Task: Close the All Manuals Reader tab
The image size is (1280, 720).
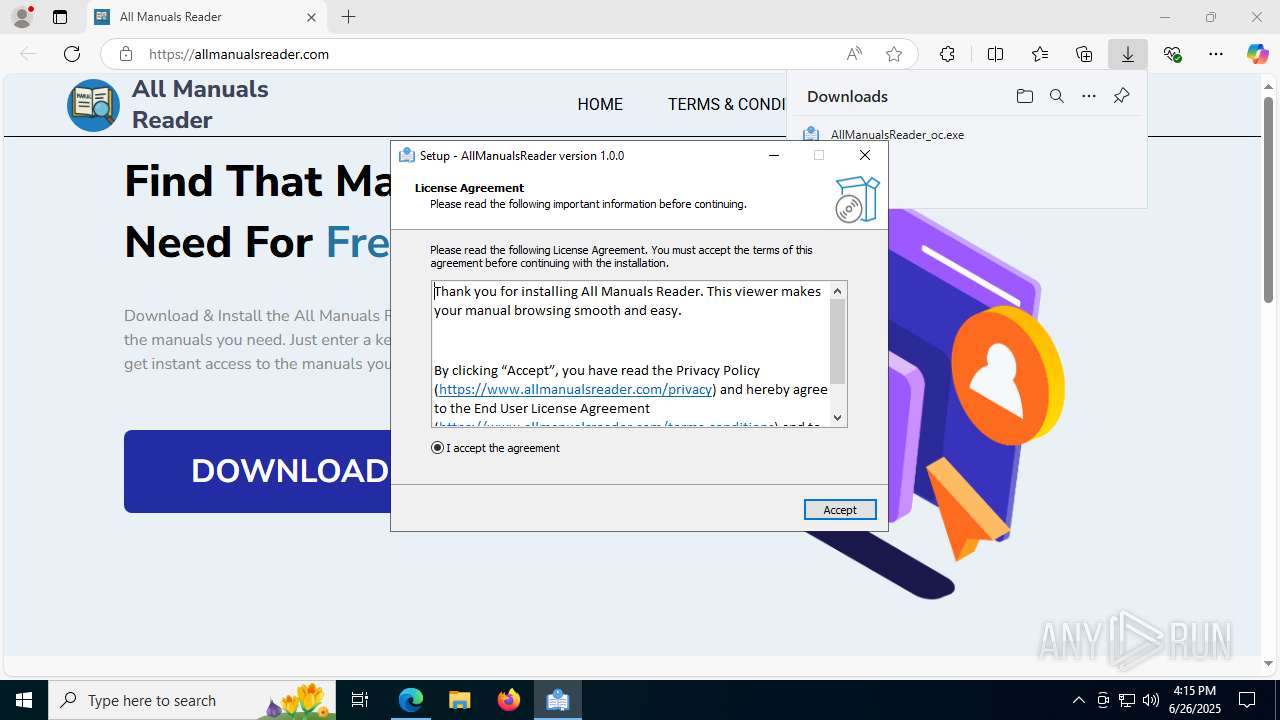Action: (311, 17)
